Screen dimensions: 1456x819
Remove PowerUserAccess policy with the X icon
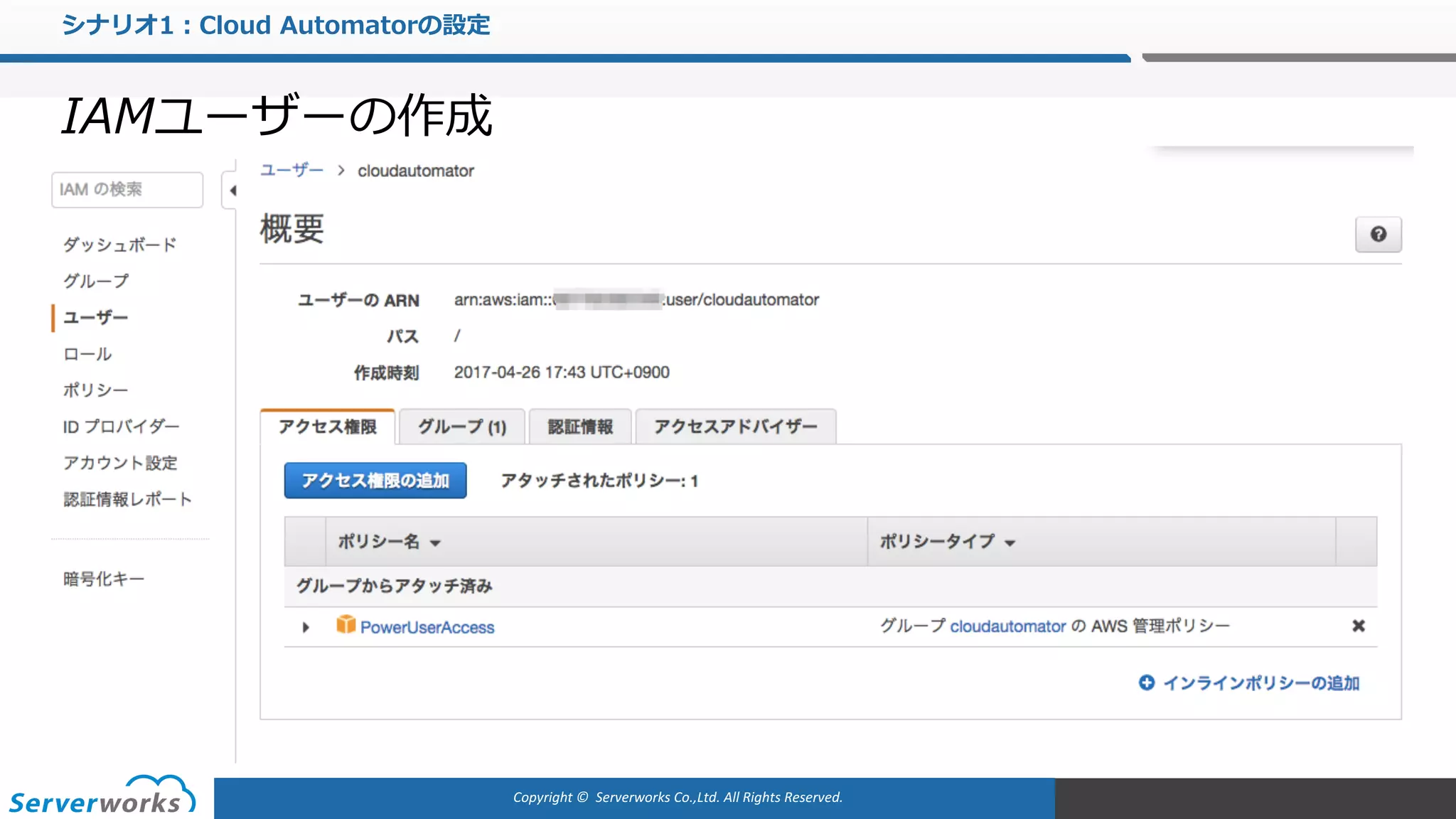point(1358,626)
